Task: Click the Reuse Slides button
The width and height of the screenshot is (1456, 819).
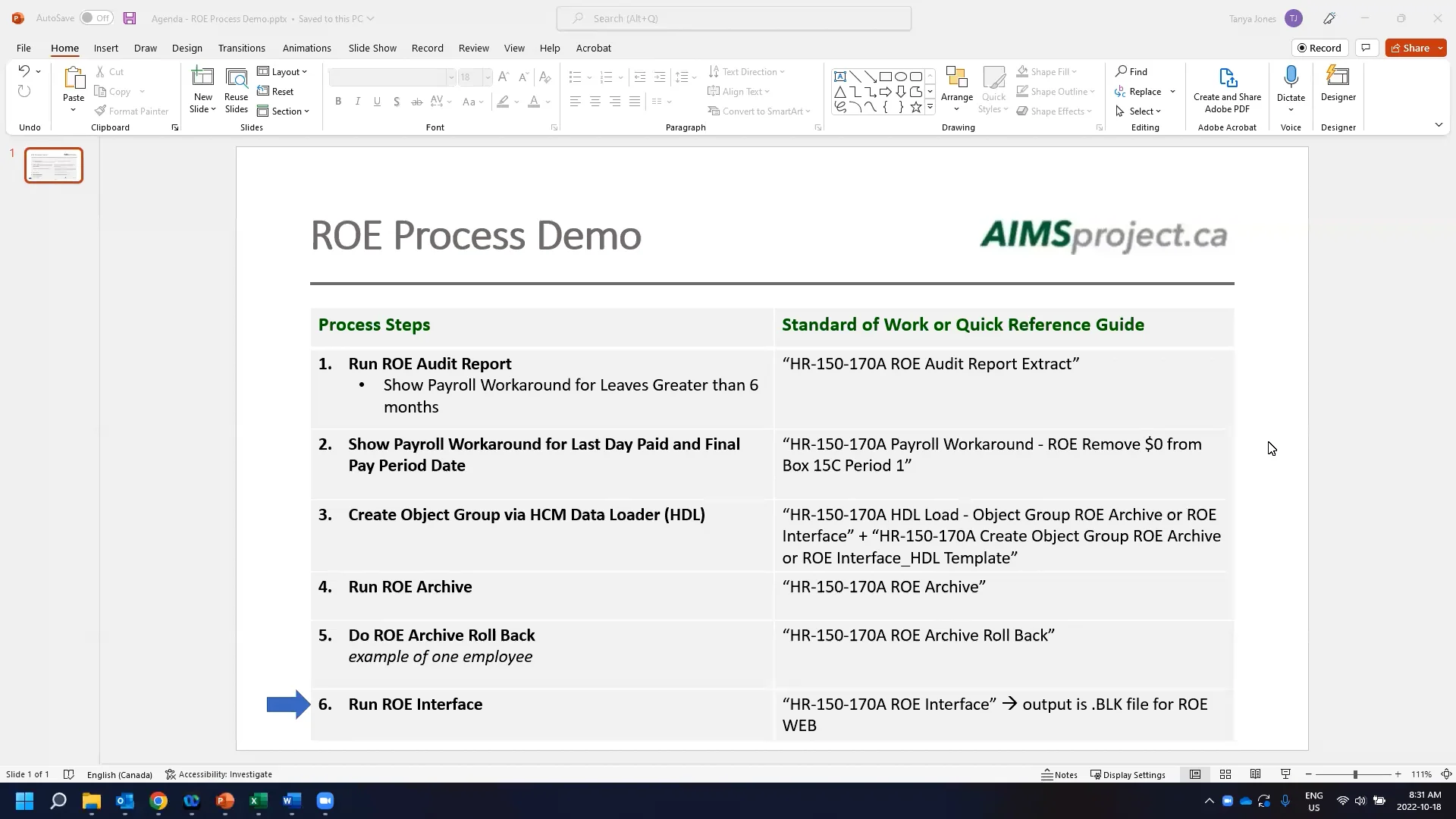Action: tap(236, 87)
